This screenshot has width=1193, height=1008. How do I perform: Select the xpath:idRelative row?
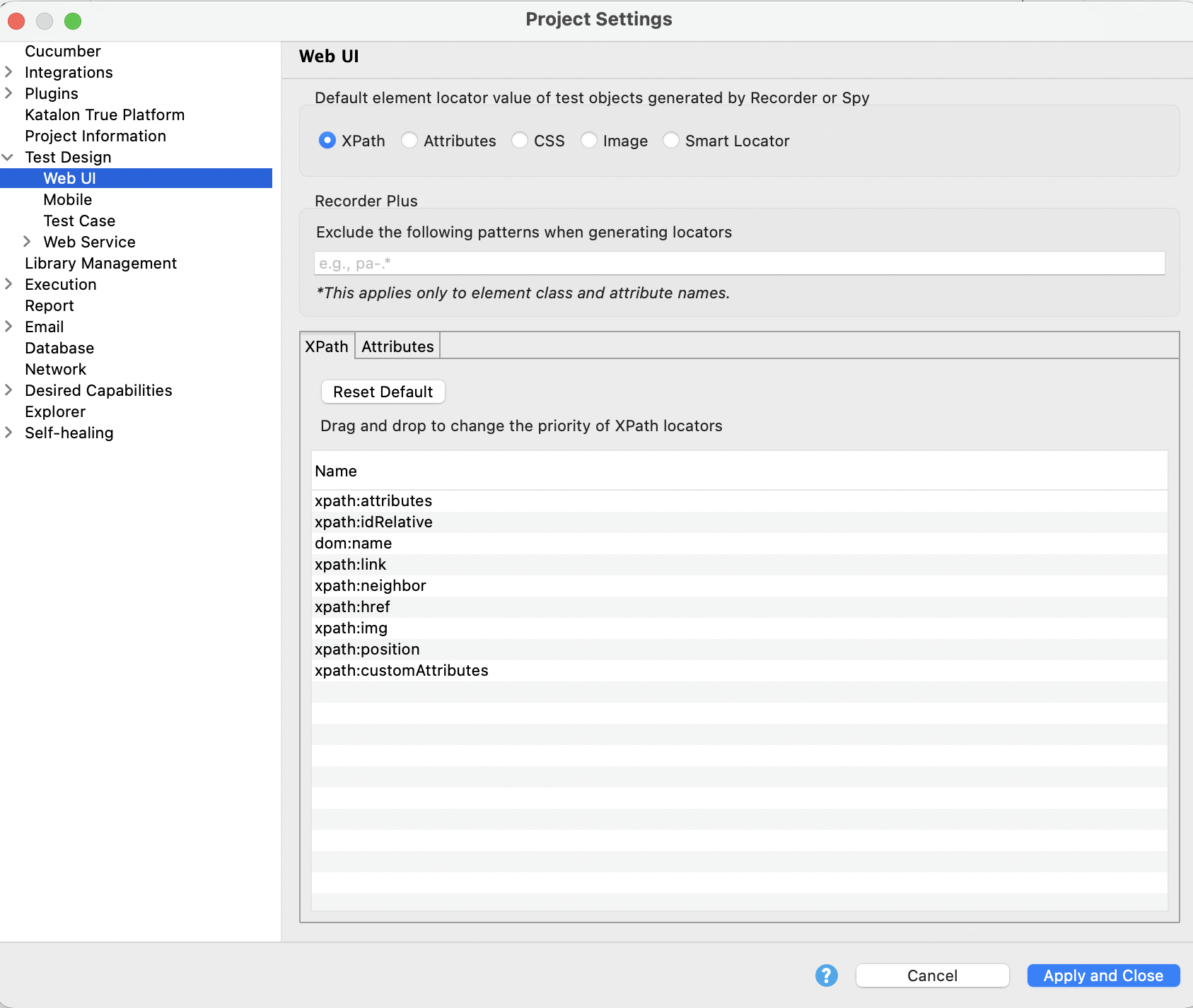pyautogui.click(x=739, y=522)
